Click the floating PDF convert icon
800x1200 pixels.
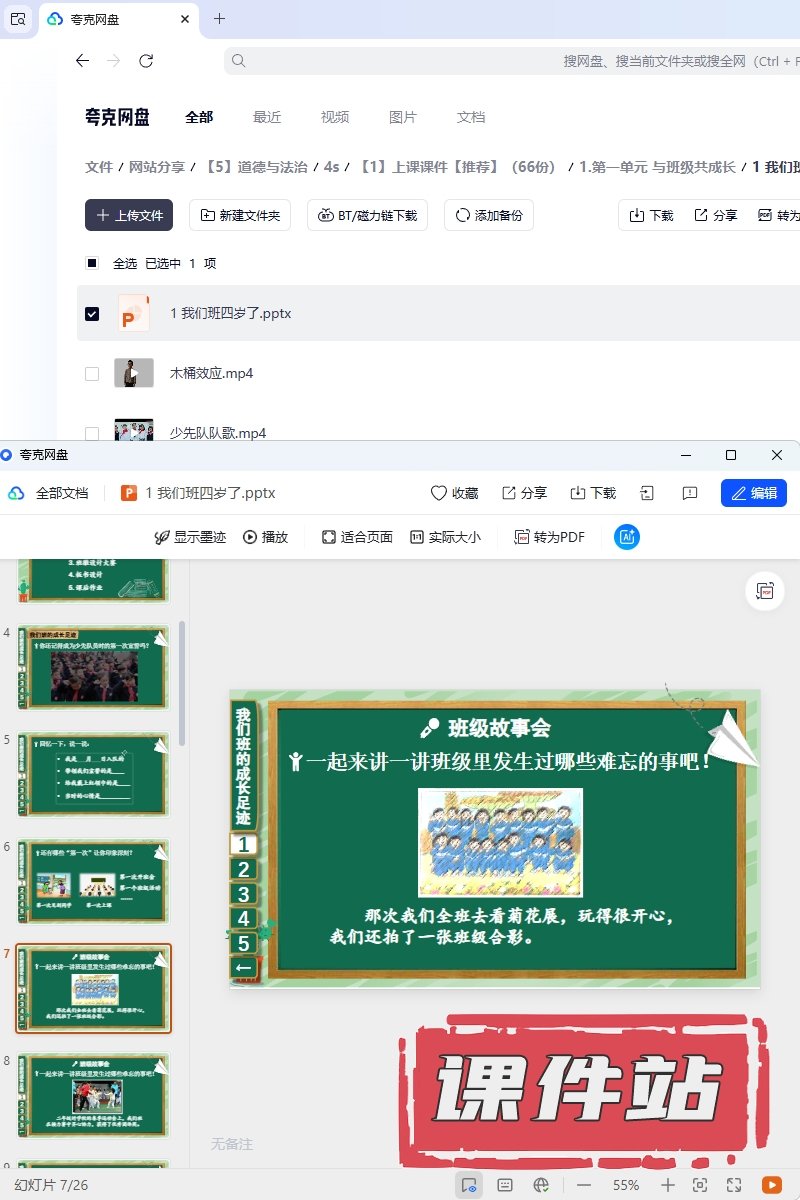(x=766, y=591)
